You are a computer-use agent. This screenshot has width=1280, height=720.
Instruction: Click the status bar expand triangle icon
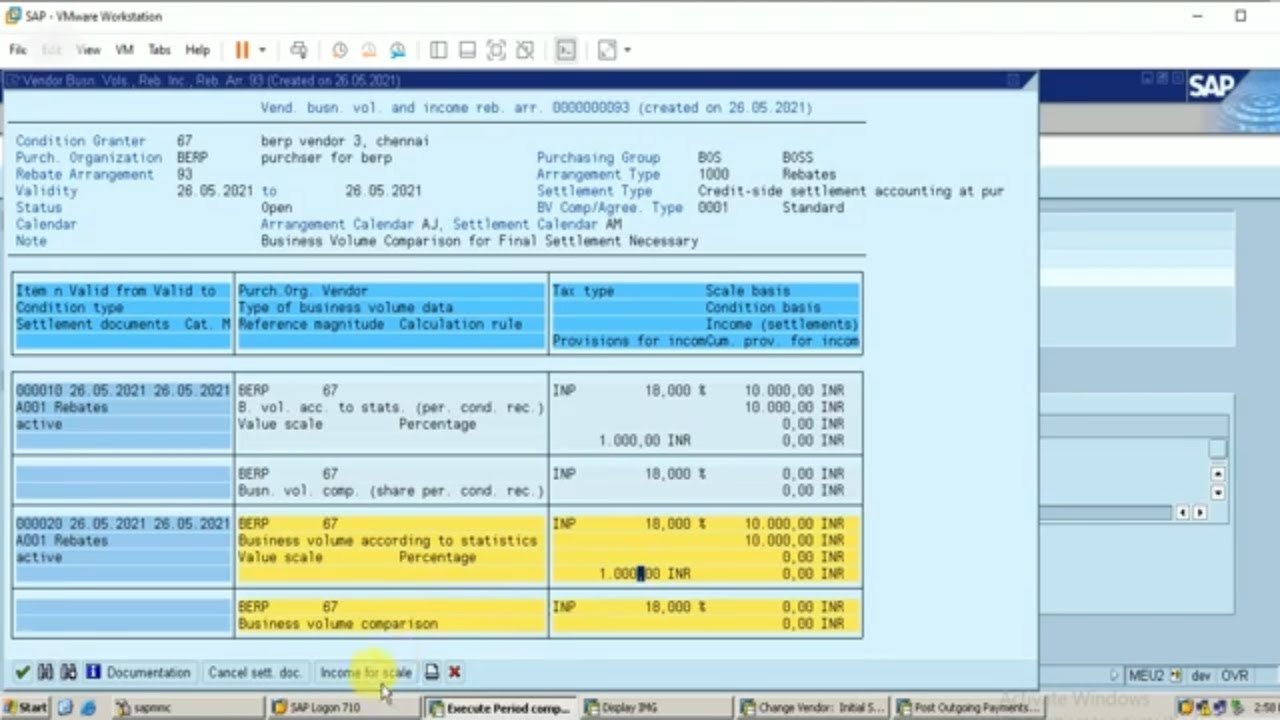(1116, 676)
